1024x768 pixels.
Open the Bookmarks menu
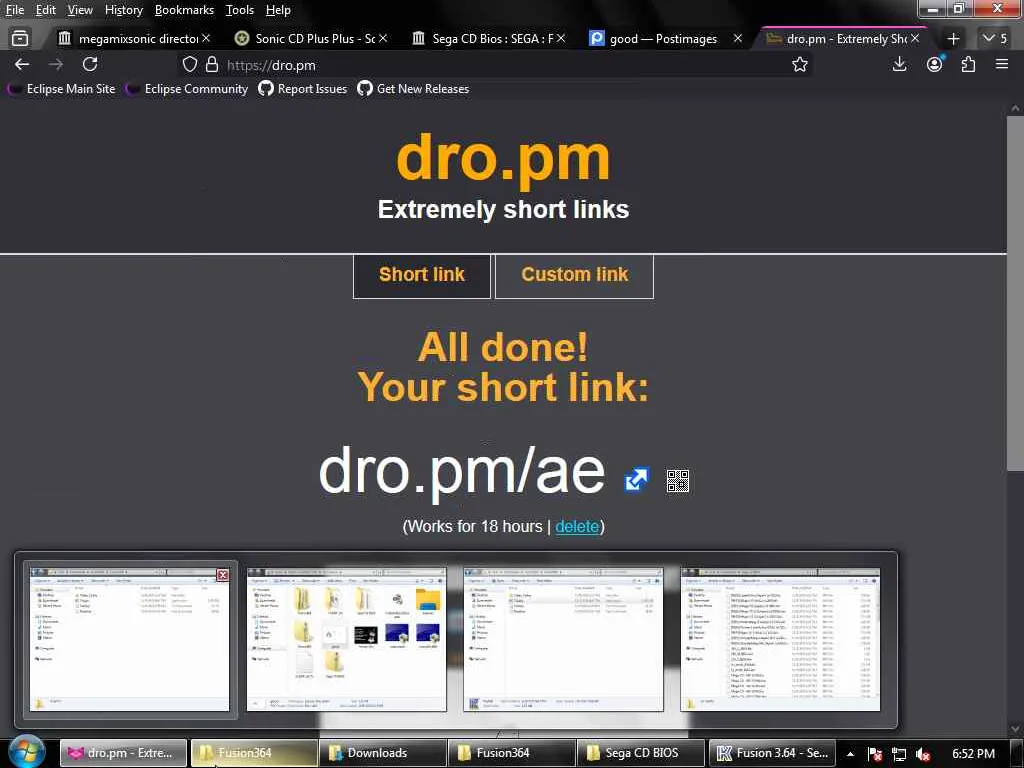184,10
